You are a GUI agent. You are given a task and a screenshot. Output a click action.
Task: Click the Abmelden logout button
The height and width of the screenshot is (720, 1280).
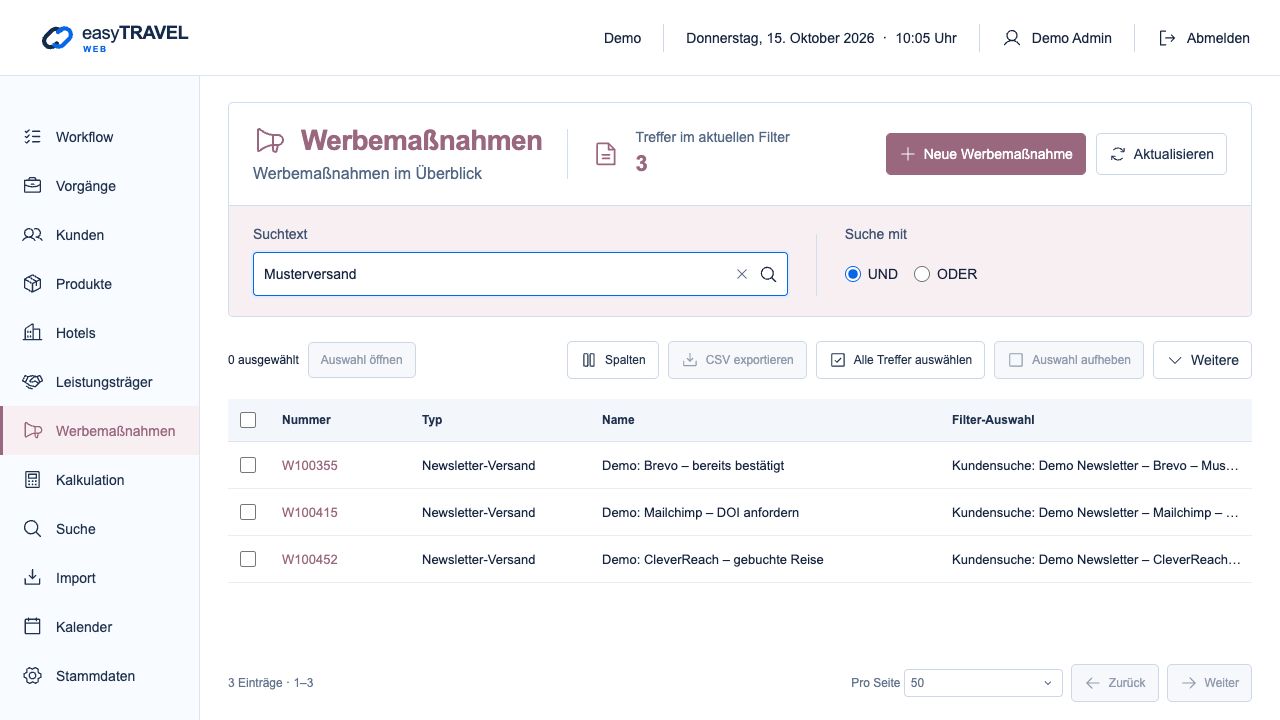1204,38
